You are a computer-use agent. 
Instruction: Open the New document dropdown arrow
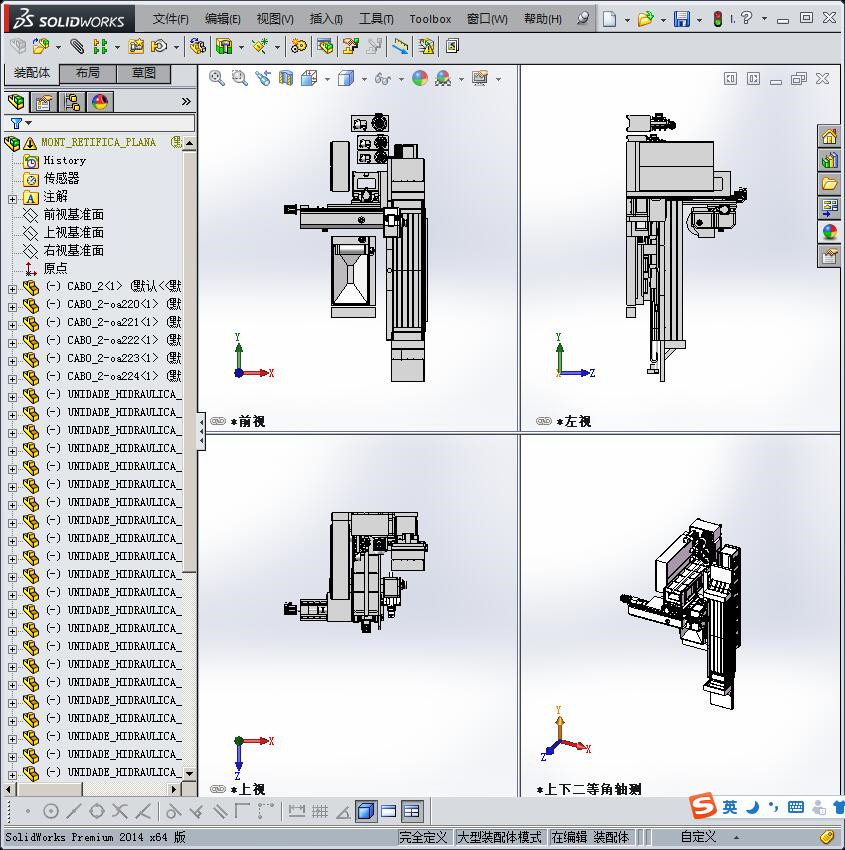pos(627,20)
